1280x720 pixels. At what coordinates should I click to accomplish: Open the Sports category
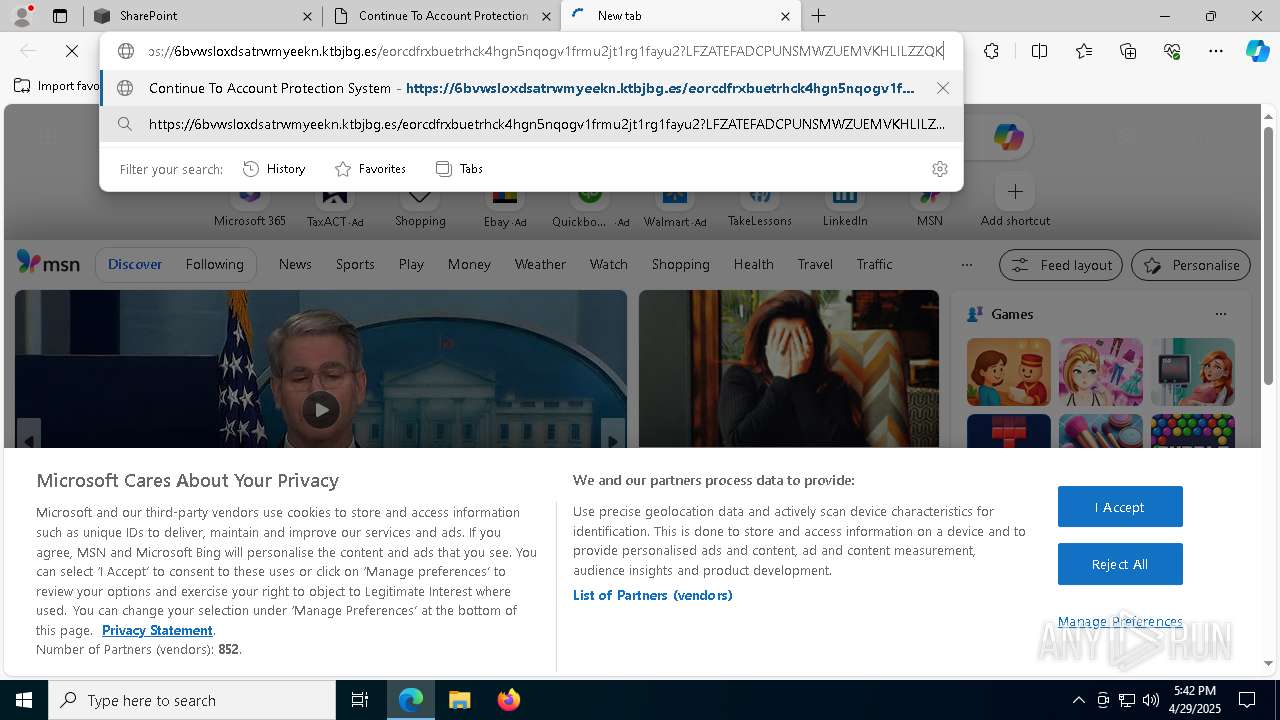(355, 264)
